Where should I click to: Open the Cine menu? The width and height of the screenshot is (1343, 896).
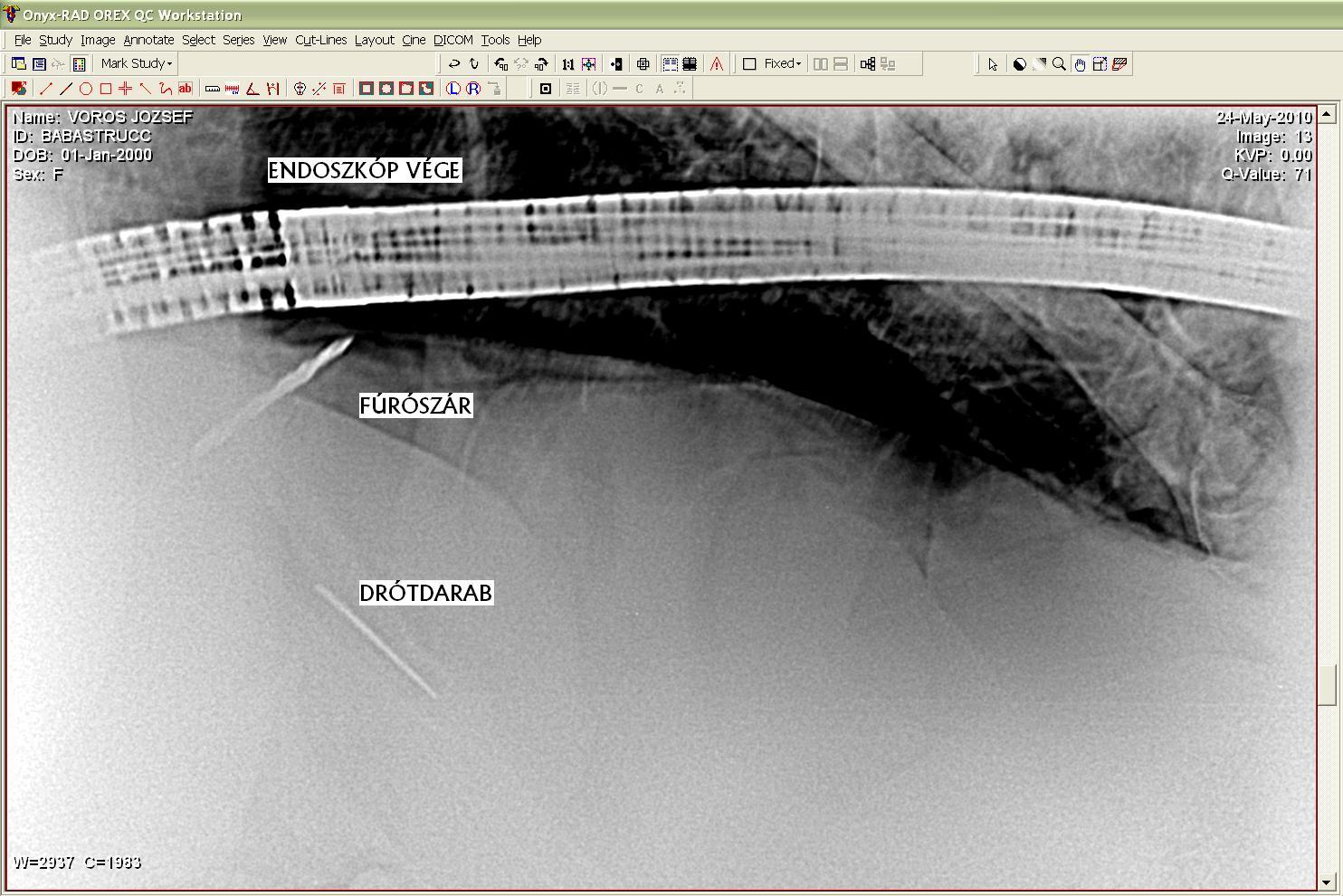coord(414,40)
